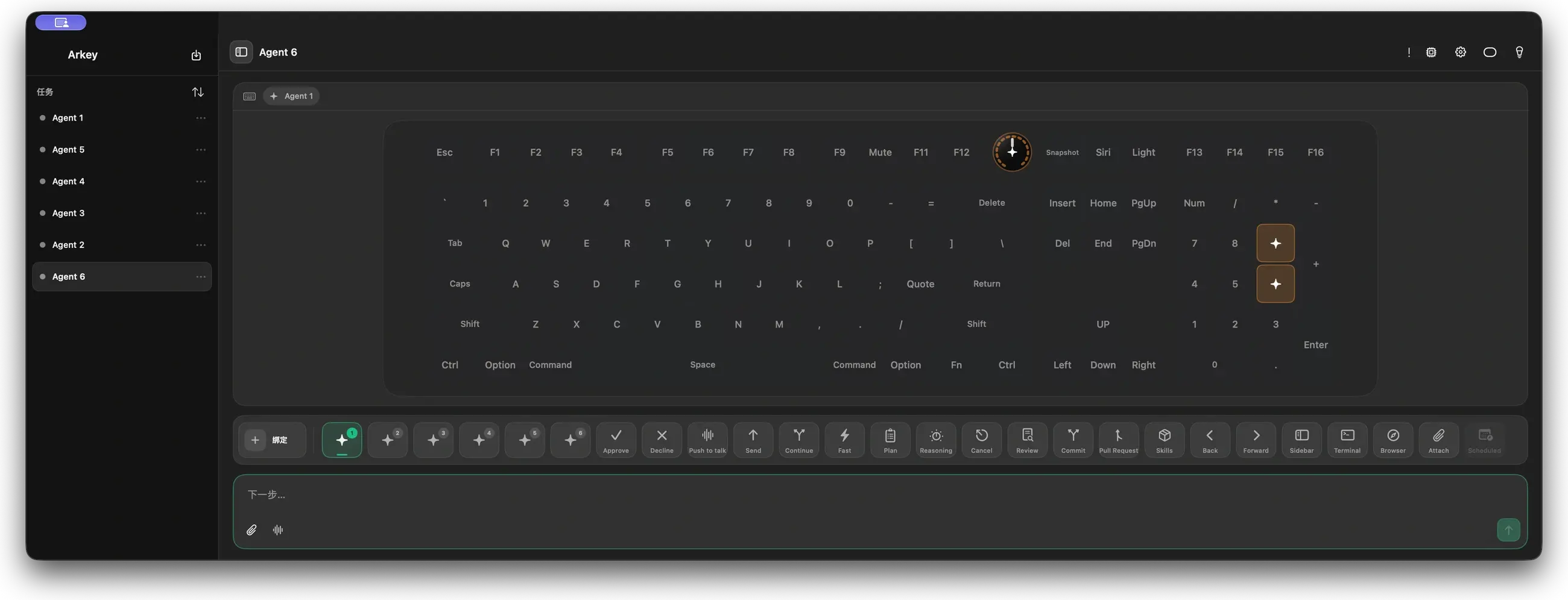1568x600 pixels.
Task: Toggle the orange sparkle key next to 8
Action: tap(1276, 243)
